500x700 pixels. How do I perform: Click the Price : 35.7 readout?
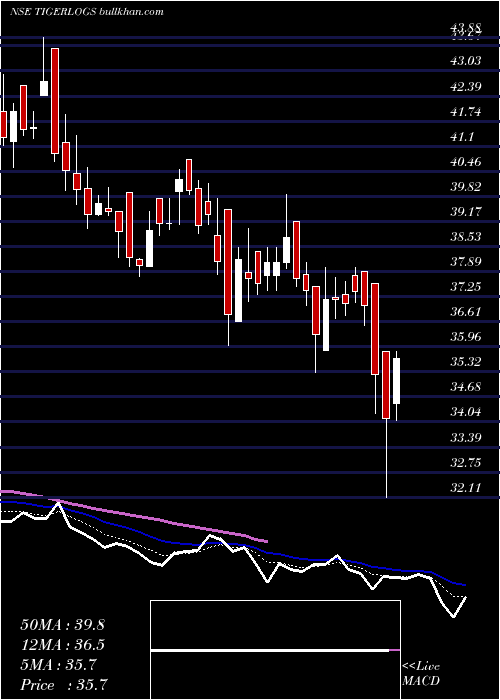coord(64,685)
